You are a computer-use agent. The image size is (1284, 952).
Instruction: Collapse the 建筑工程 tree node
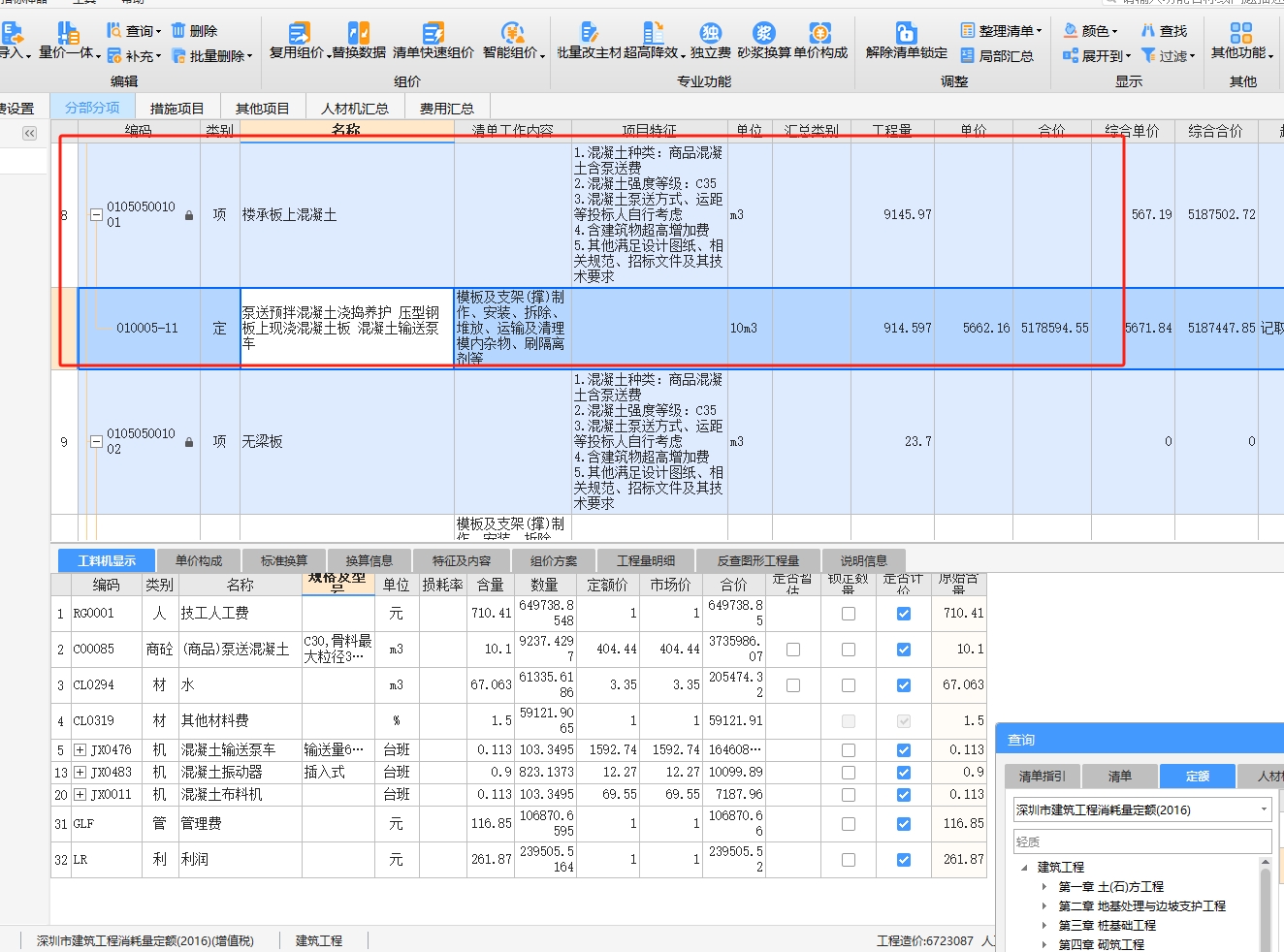(x=1025, y=868)
